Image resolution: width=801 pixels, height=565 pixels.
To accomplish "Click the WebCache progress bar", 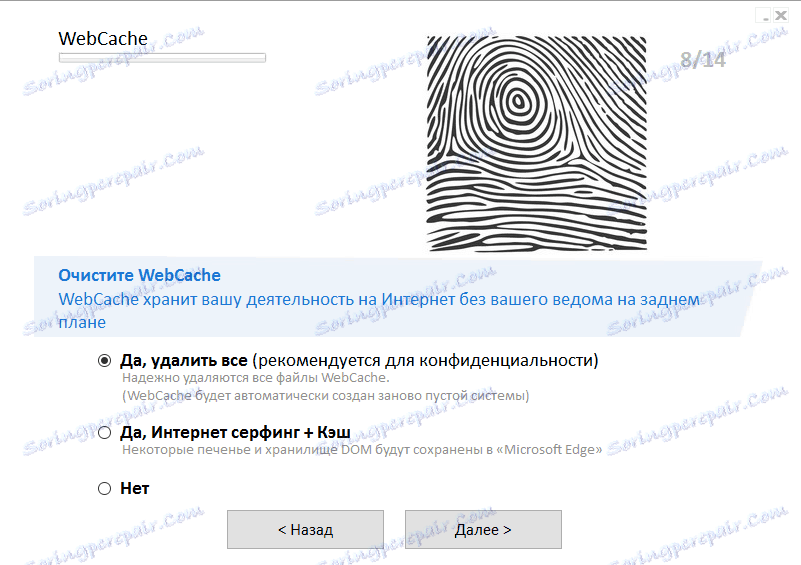I will (x=162, y=58).
